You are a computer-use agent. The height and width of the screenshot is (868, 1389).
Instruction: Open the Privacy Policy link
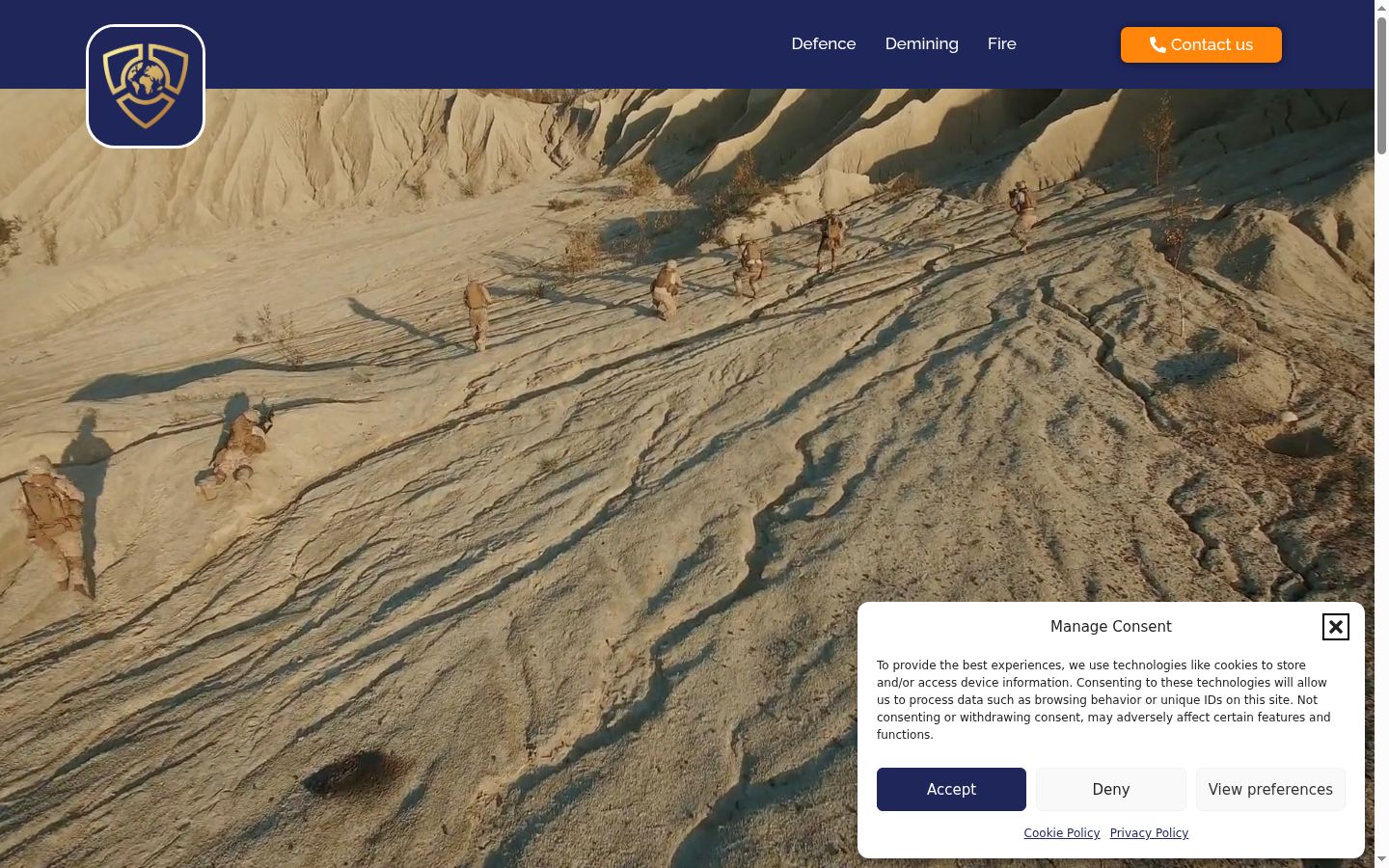1149,833
